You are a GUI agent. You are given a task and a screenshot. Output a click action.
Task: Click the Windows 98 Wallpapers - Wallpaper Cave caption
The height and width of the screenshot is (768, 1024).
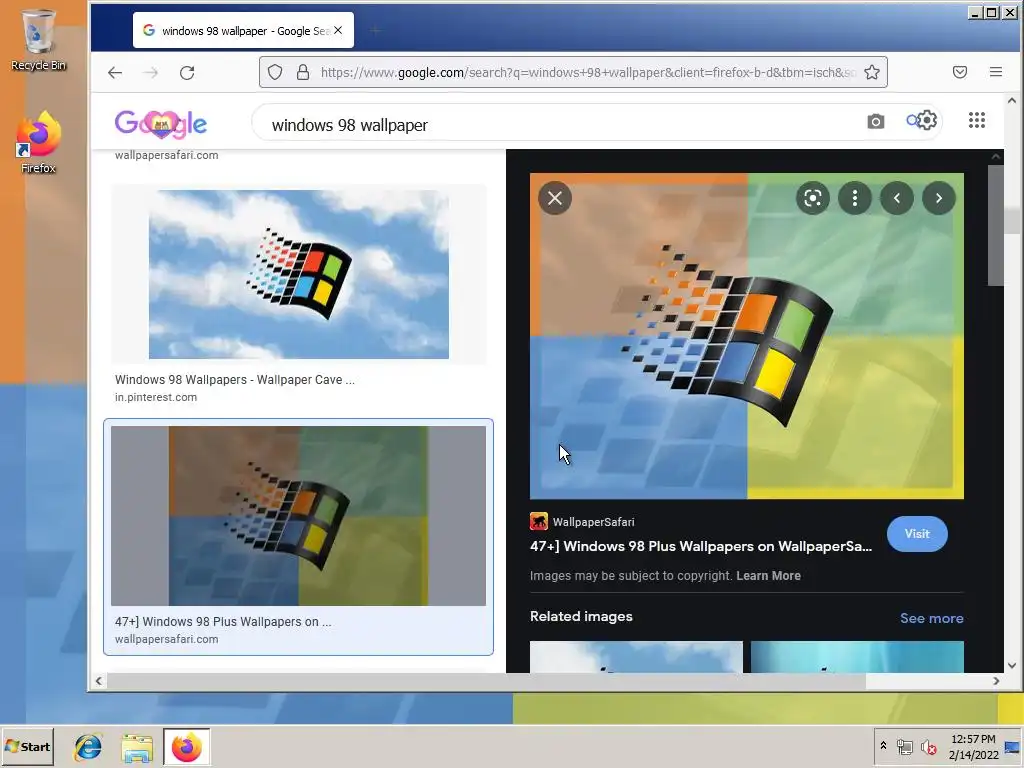coord(234,379)
